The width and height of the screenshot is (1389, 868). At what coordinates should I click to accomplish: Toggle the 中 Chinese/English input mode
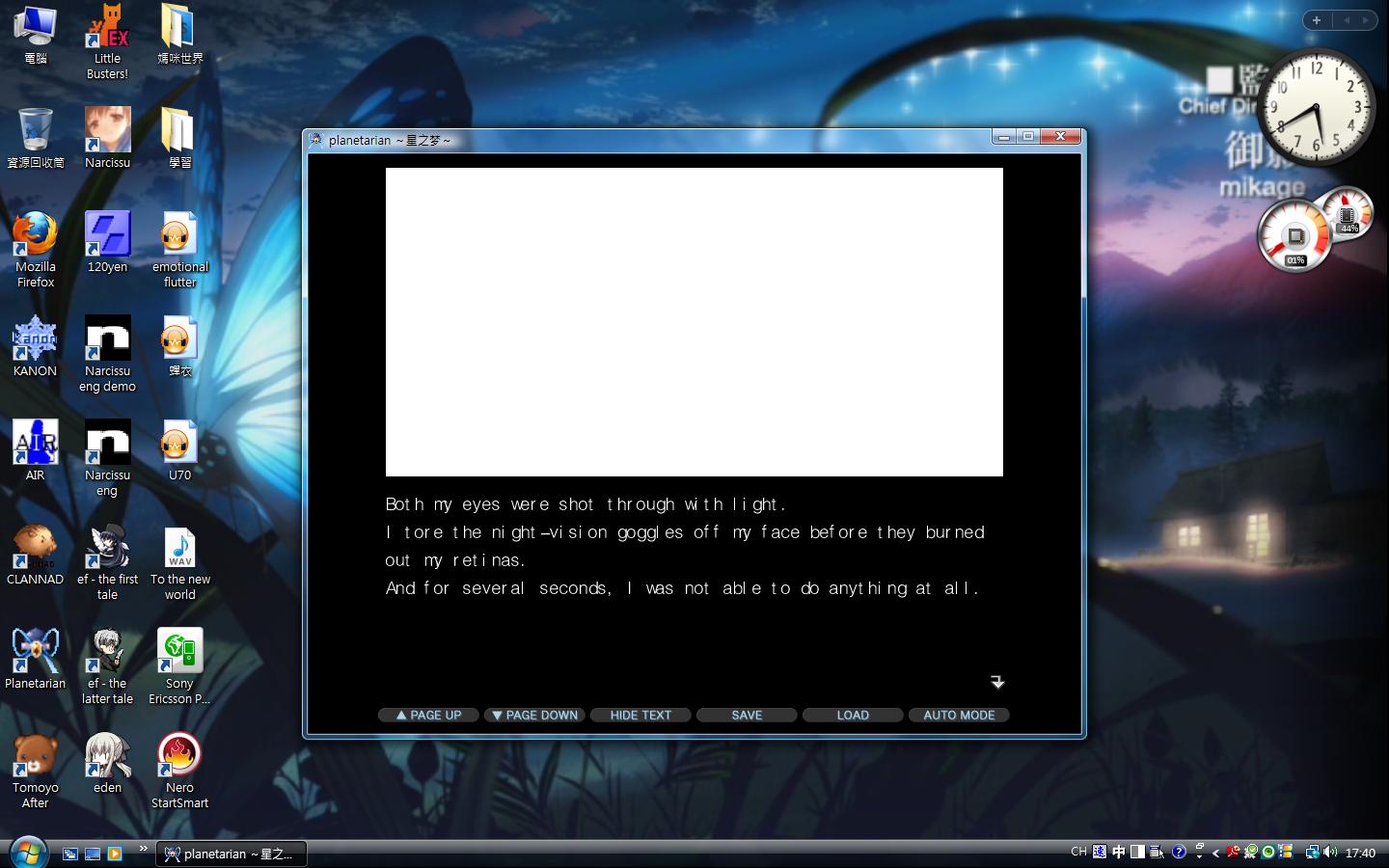tap(1119, 852)
